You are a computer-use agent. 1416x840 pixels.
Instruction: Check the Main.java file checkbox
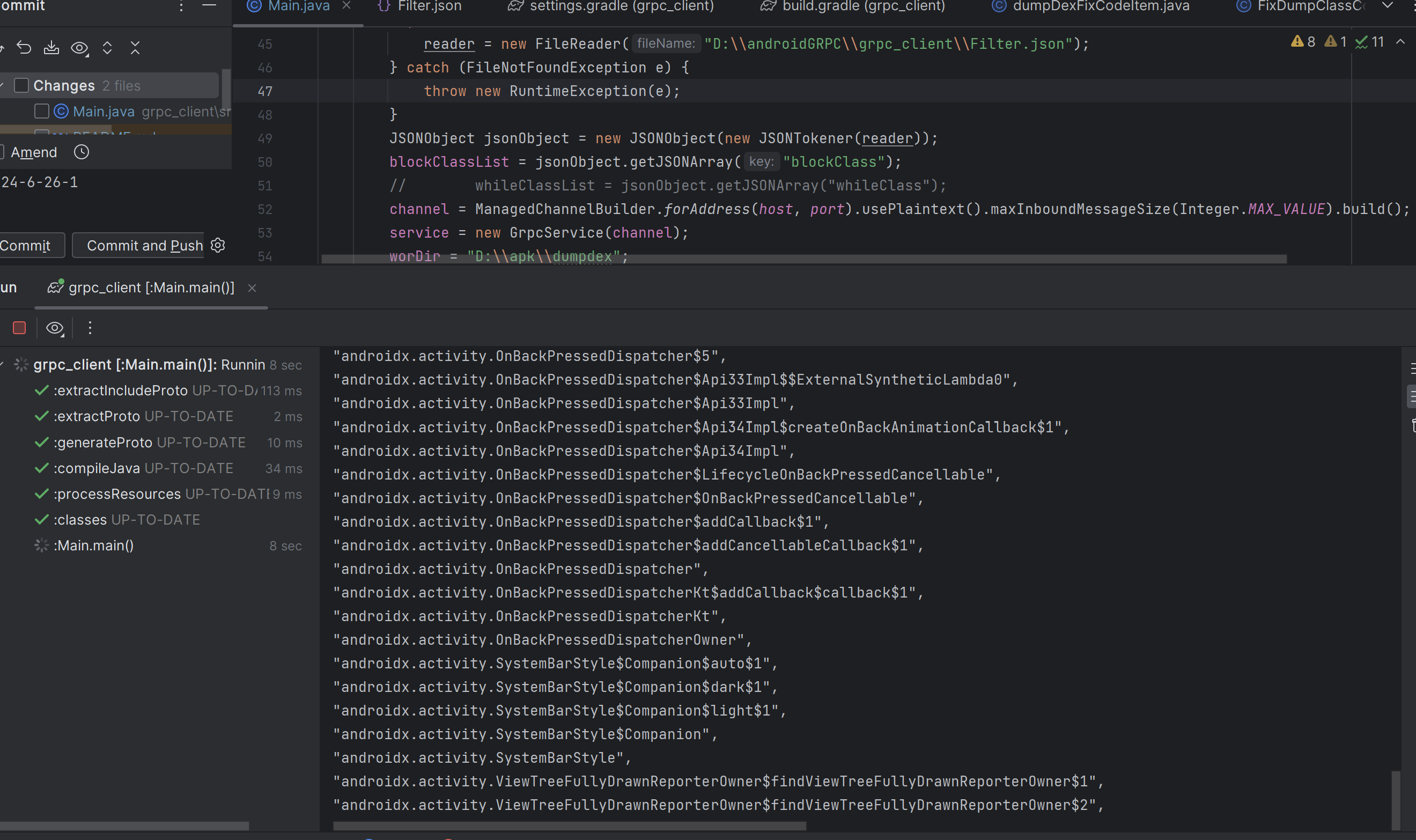coord(41,111)
